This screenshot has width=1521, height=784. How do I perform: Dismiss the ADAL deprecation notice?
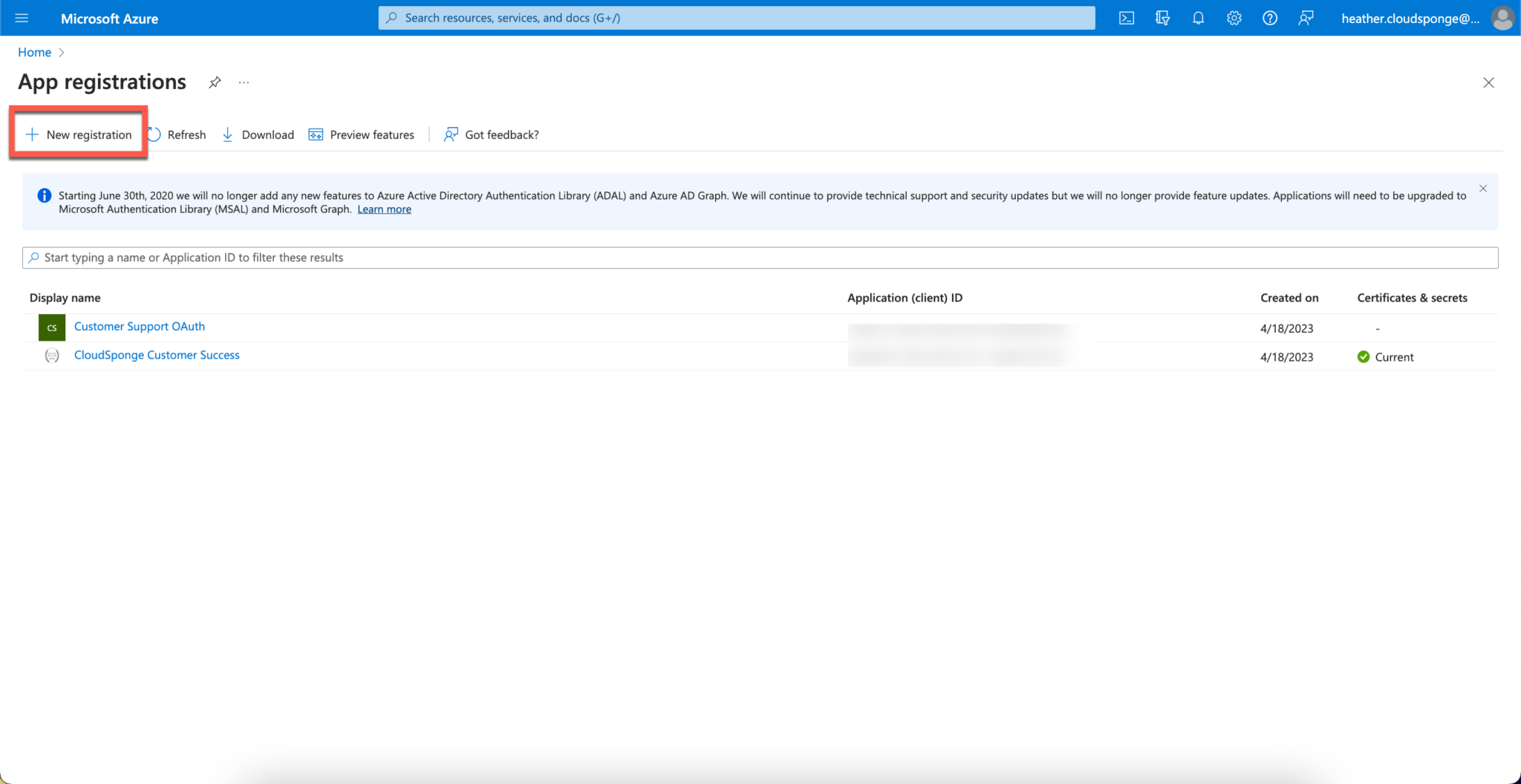[1482, 189]
